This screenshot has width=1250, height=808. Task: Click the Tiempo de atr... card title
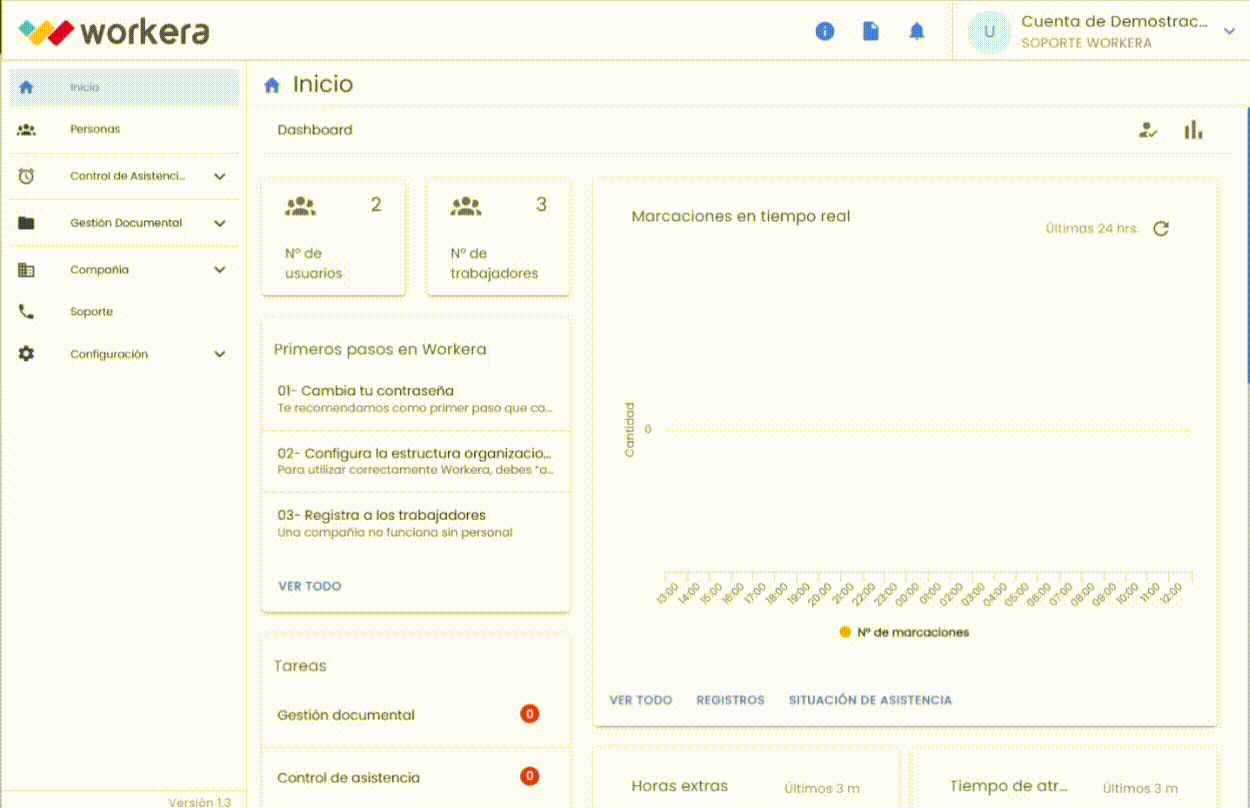click(x=1009, y=786)
